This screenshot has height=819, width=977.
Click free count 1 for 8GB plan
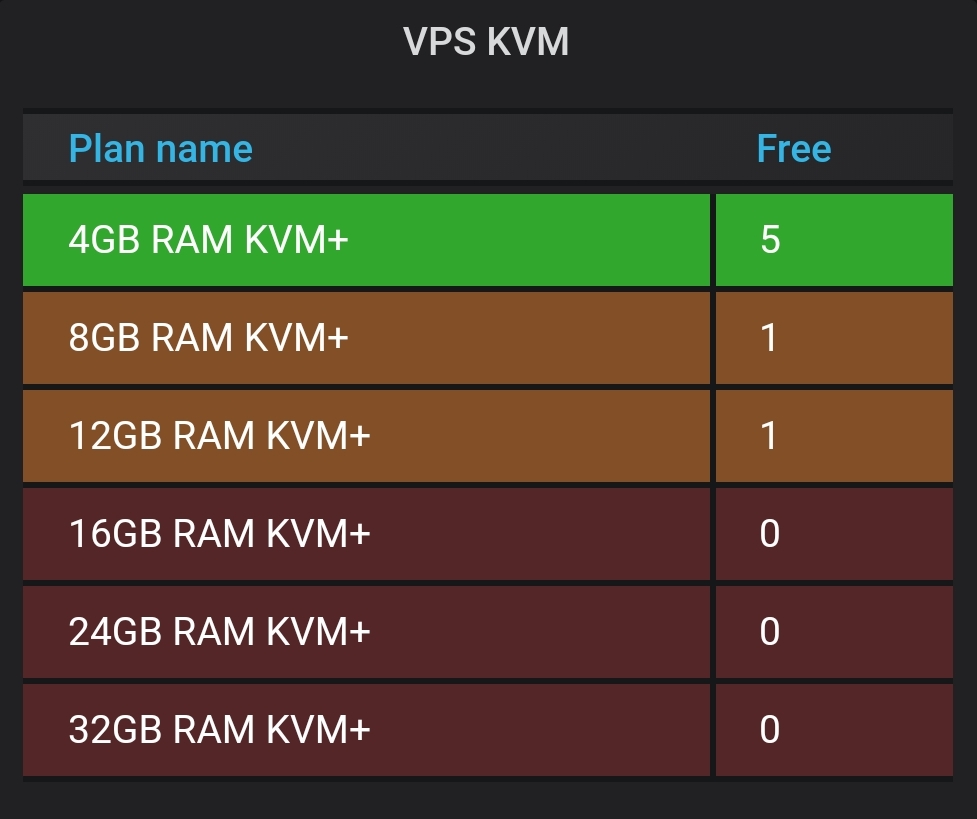pos(769,338)
